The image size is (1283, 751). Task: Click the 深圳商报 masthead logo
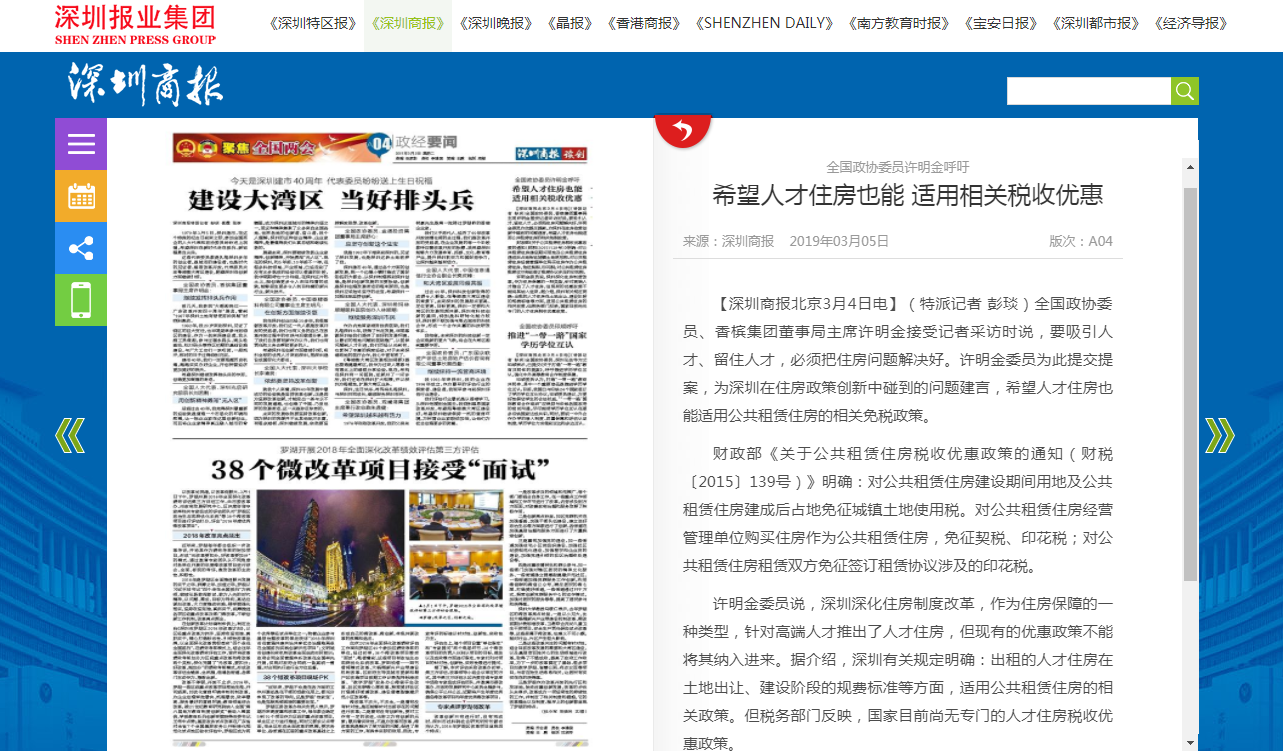click(x=146, y=84)
